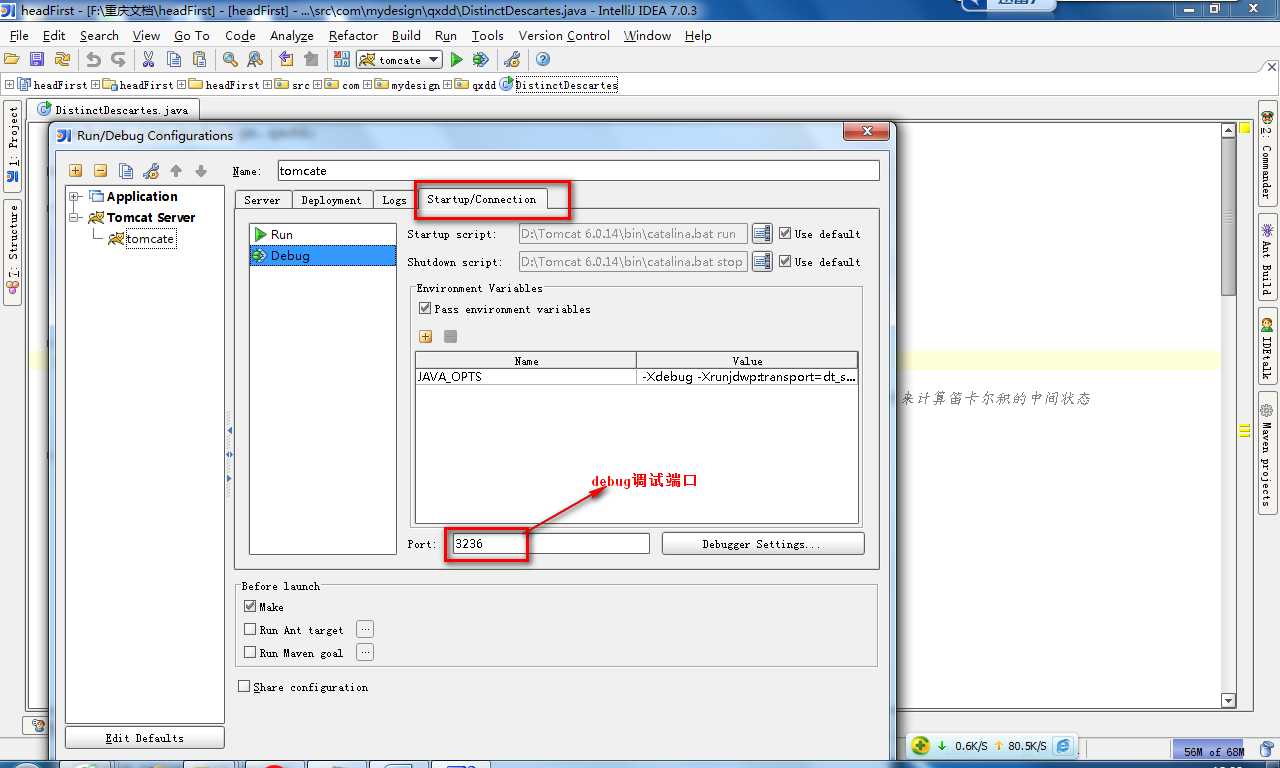Collapse the Tomcat Server tree node
The image size is (1280, 768).
[x=75, y=217]
